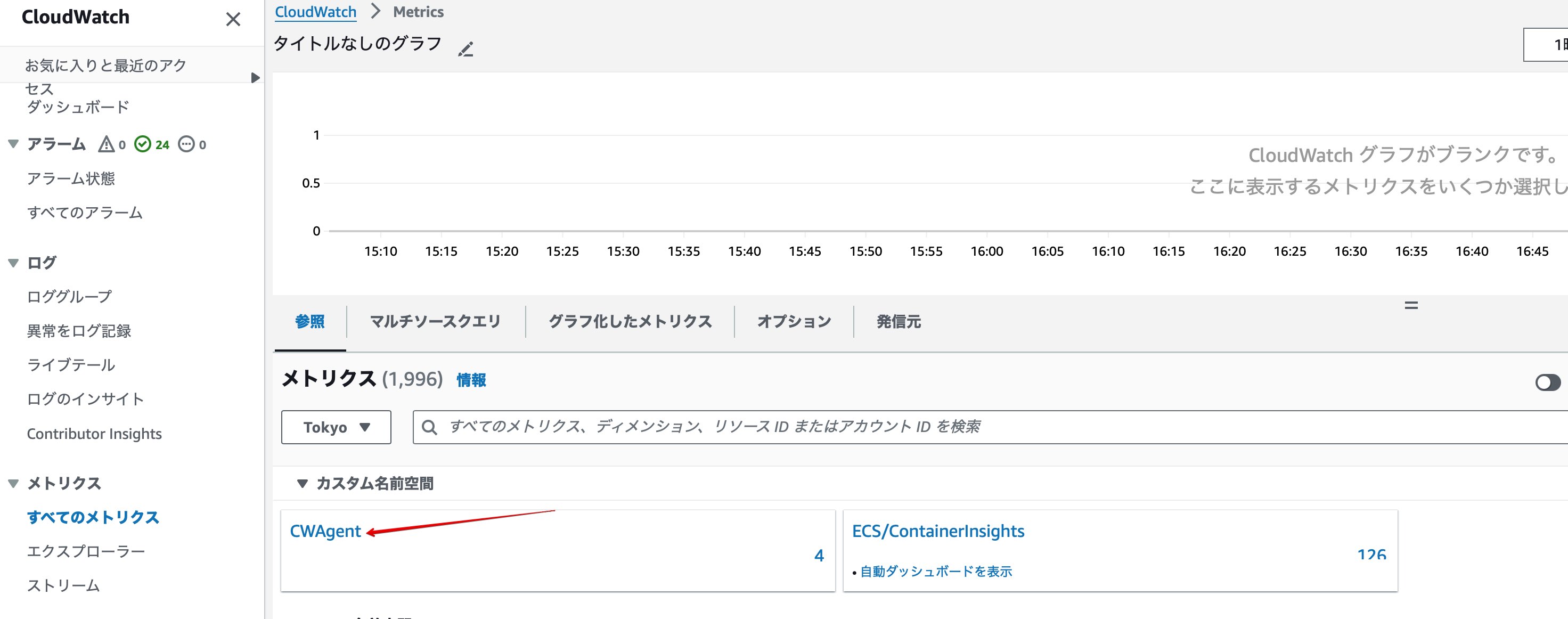The image size is (1568, 619).
Task: Open the CWAgent namespace
Action: pos(325,531)
